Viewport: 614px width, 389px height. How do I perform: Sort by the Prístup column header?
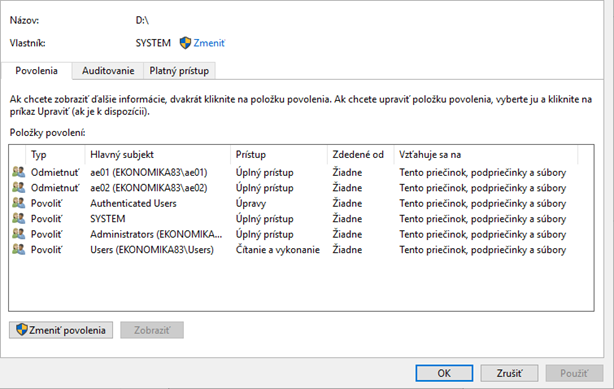click(x=279, y=155)
